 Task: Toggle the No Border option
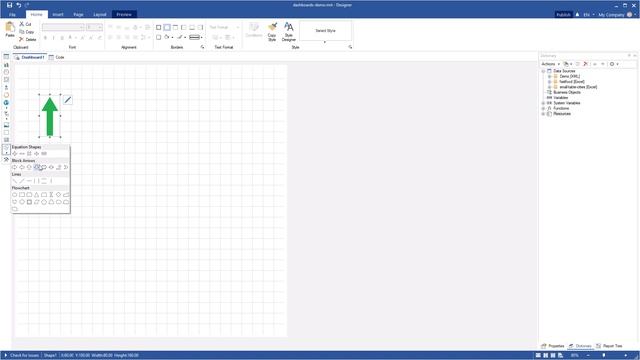pyautogui.click(x=167, y=27)
